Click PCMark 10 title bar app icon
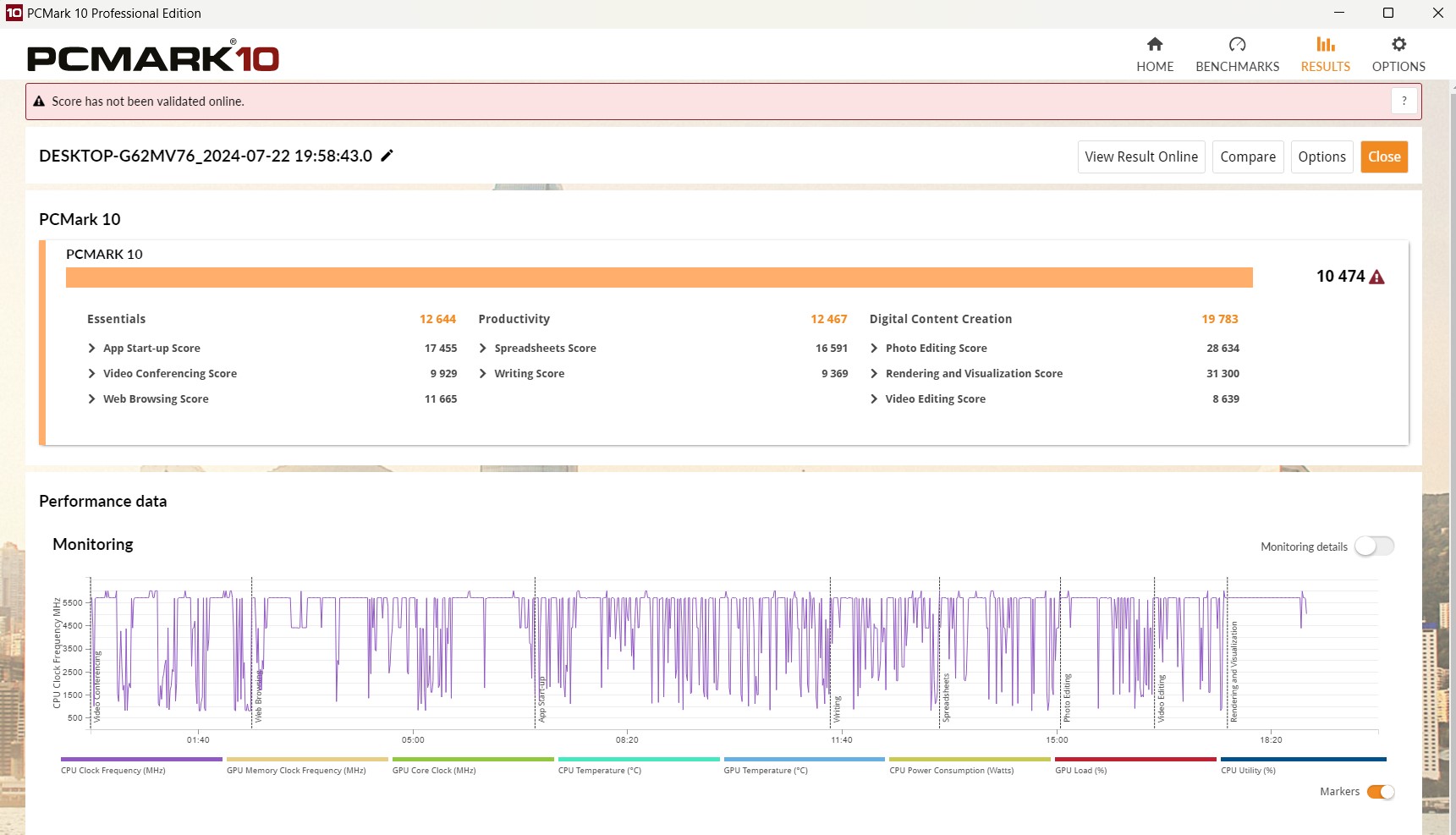The height and width of the screenshot is (835, 1456). (x=14, y=13)
